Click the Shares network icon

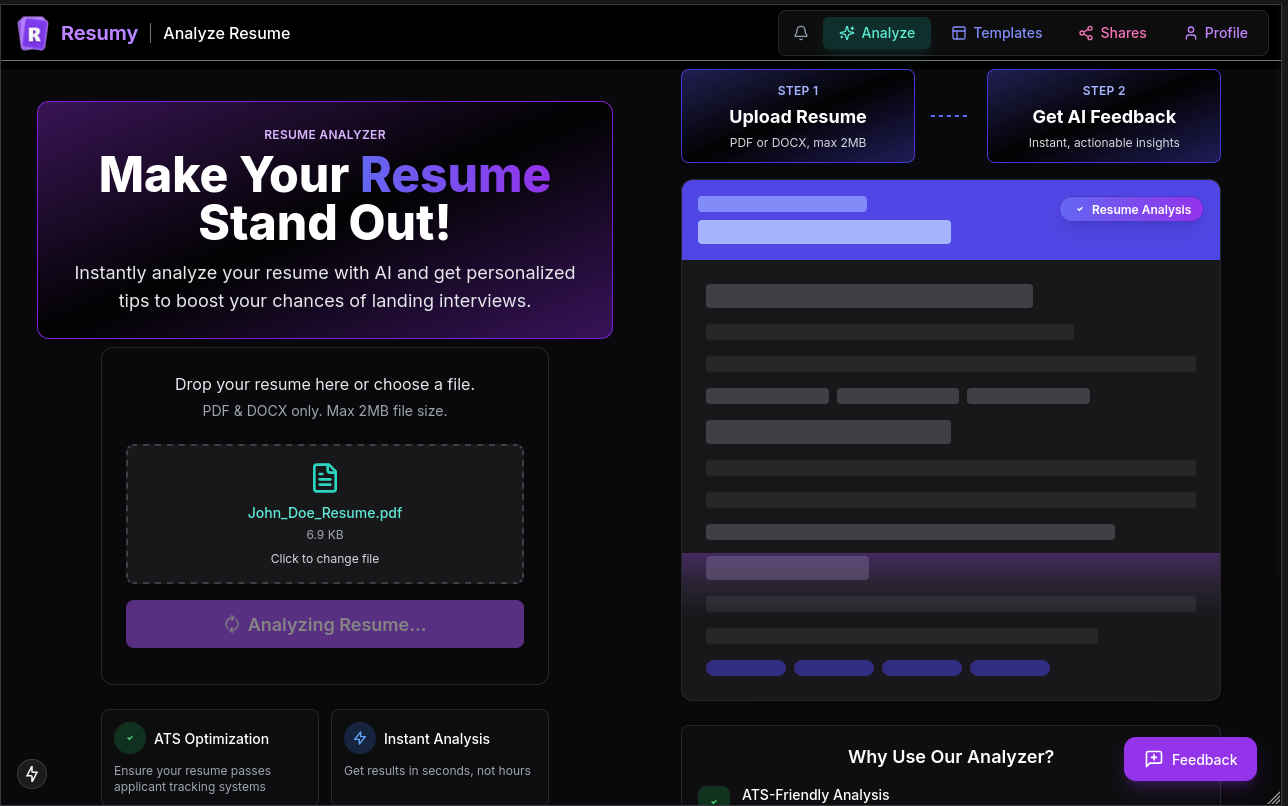(1085, 32)
